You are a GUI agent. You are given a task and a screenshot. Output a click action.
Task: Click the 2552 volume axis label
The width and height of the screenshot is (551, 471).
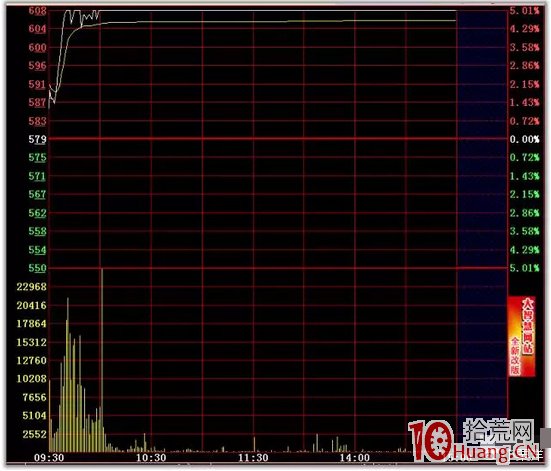(x=34, y=434)
